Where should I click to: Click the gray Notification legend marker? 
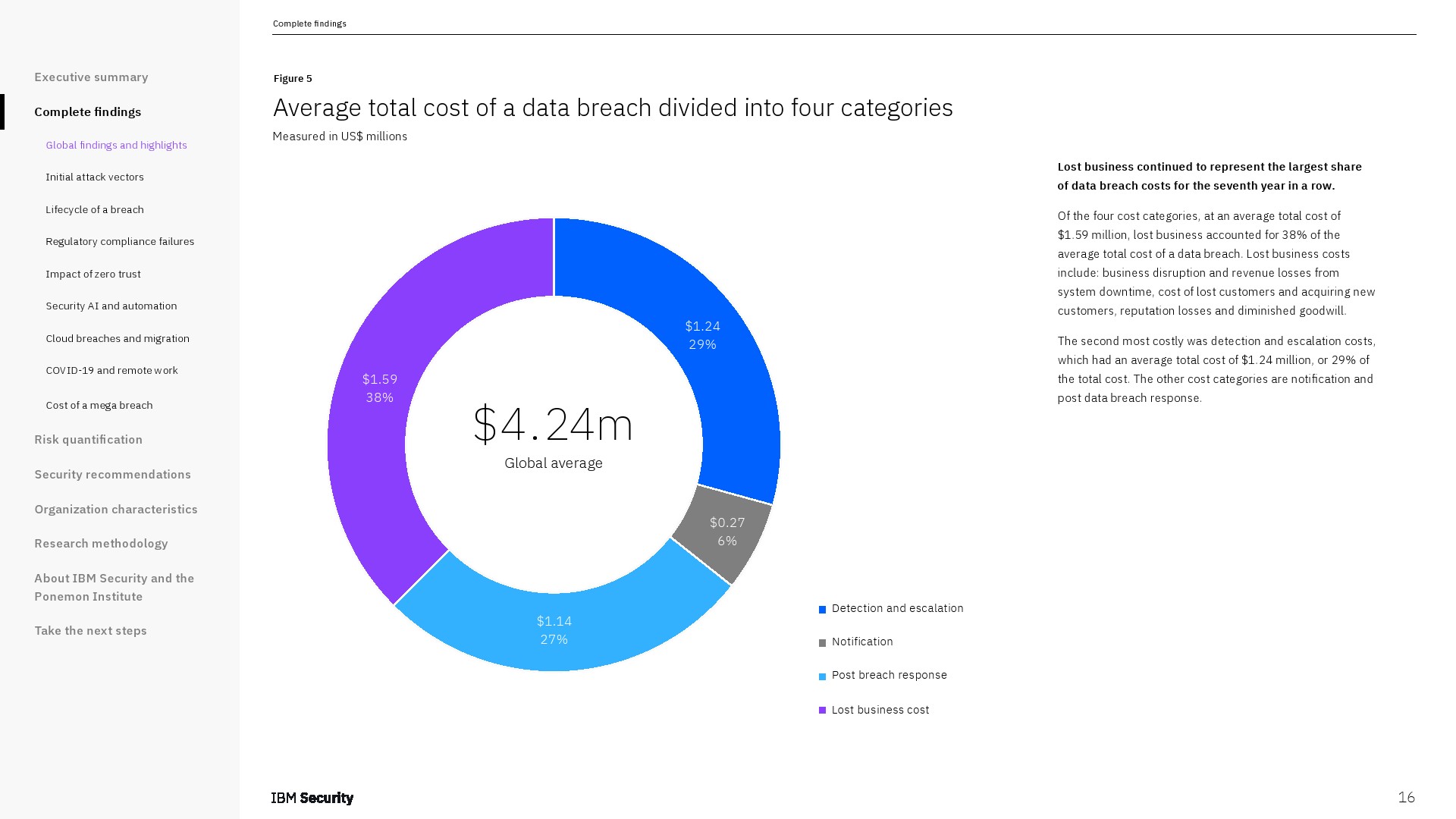click(x=822, y=643)
